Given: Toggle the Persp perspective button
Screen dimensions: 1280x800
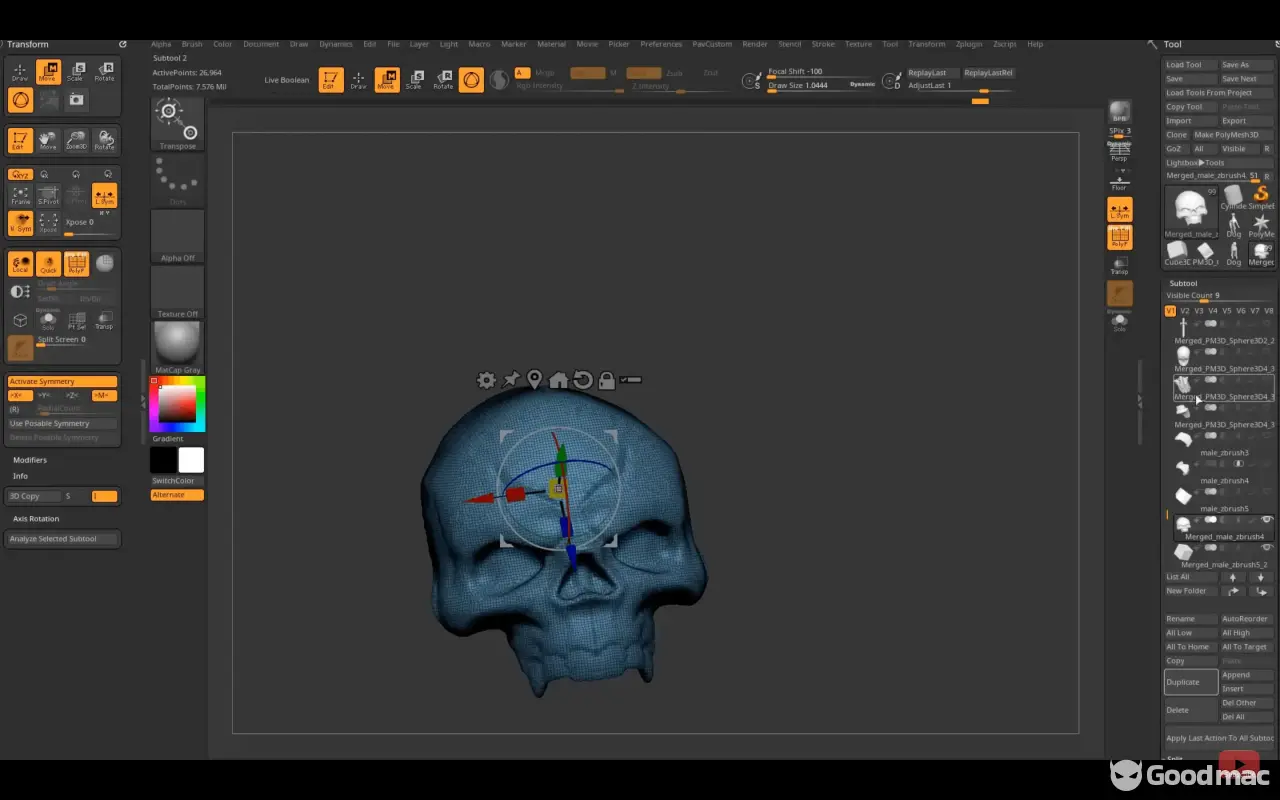Looking at the screenshot, I should 1119,152.
